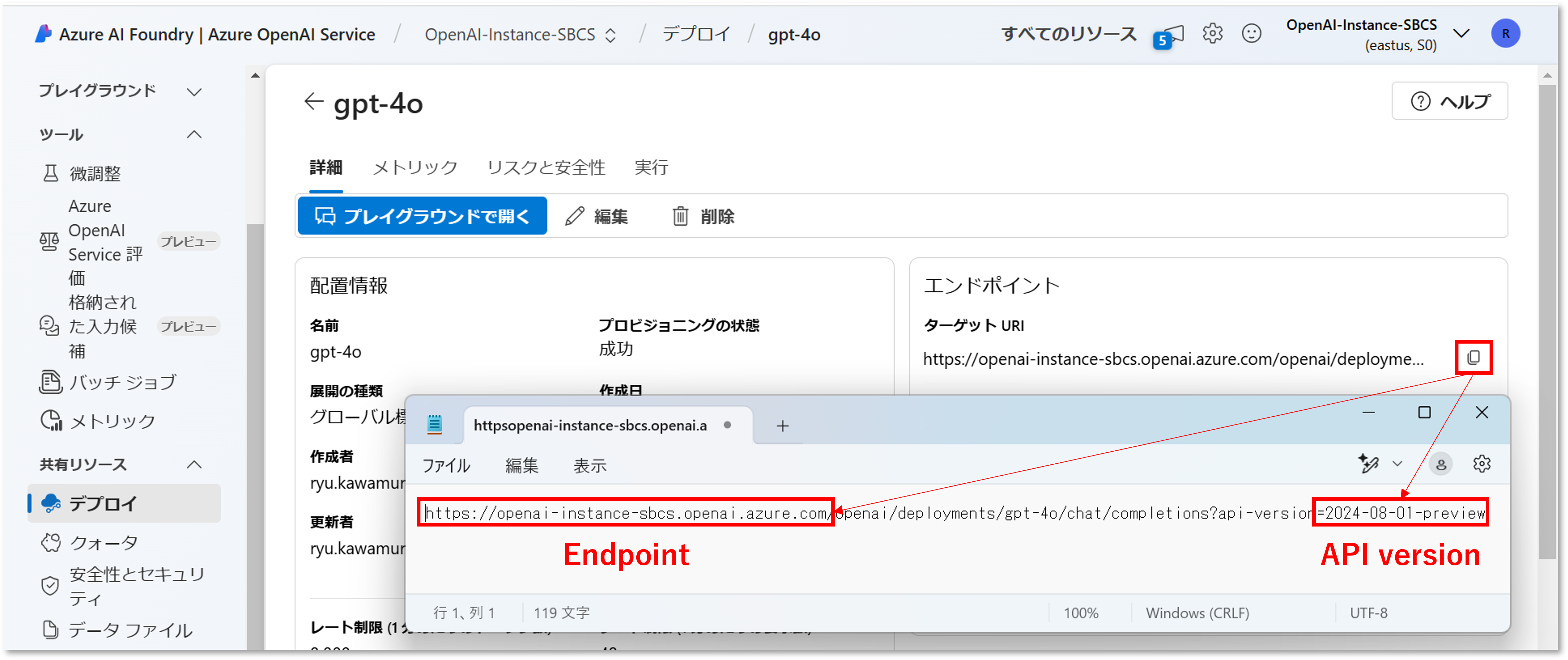The width and height of the screenshot is (1568, 660).
Task: Click Notepad account profile icon
Action: 1440,464
